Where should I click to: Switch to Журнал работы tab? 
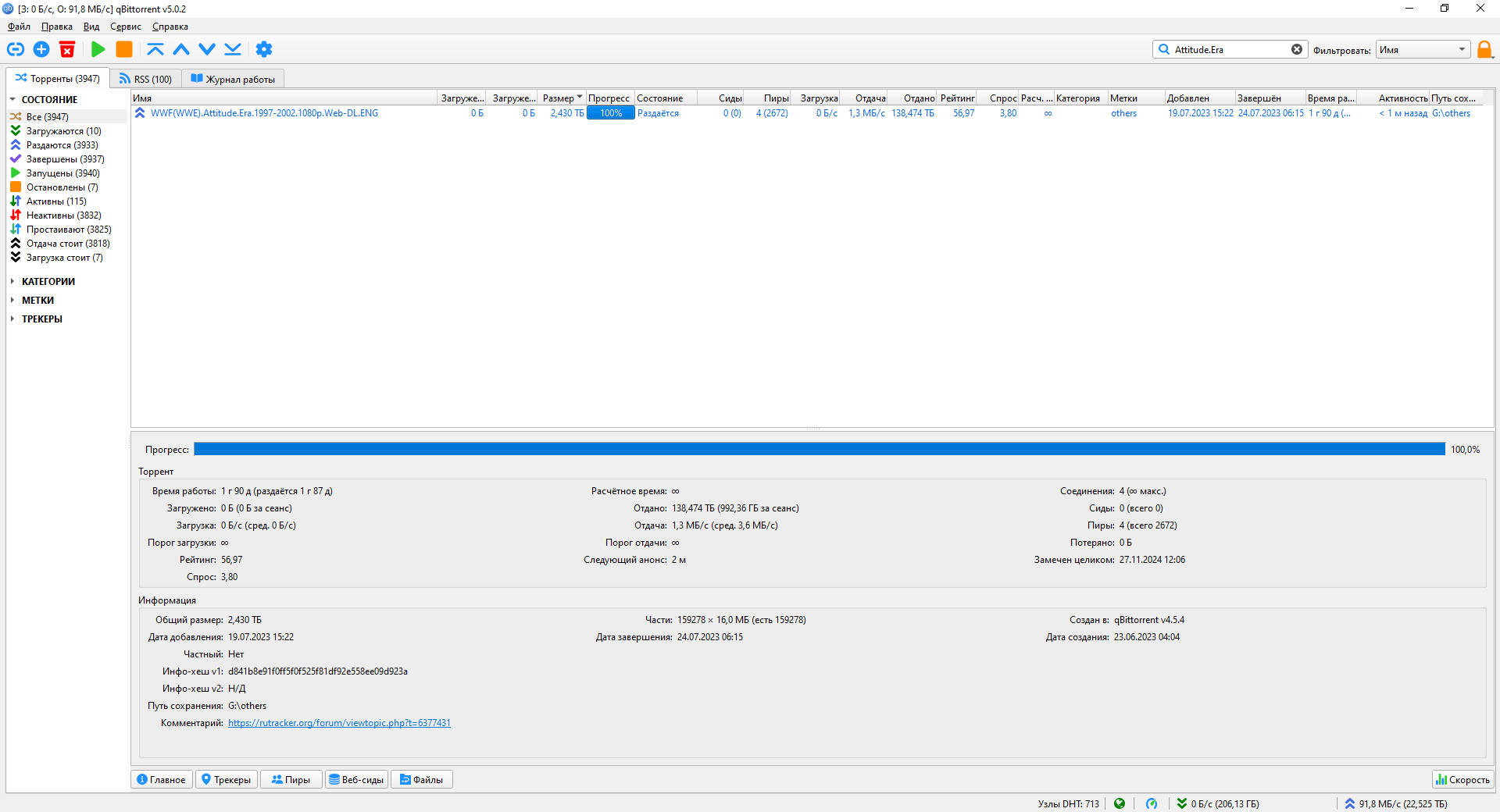coord(233,79)
